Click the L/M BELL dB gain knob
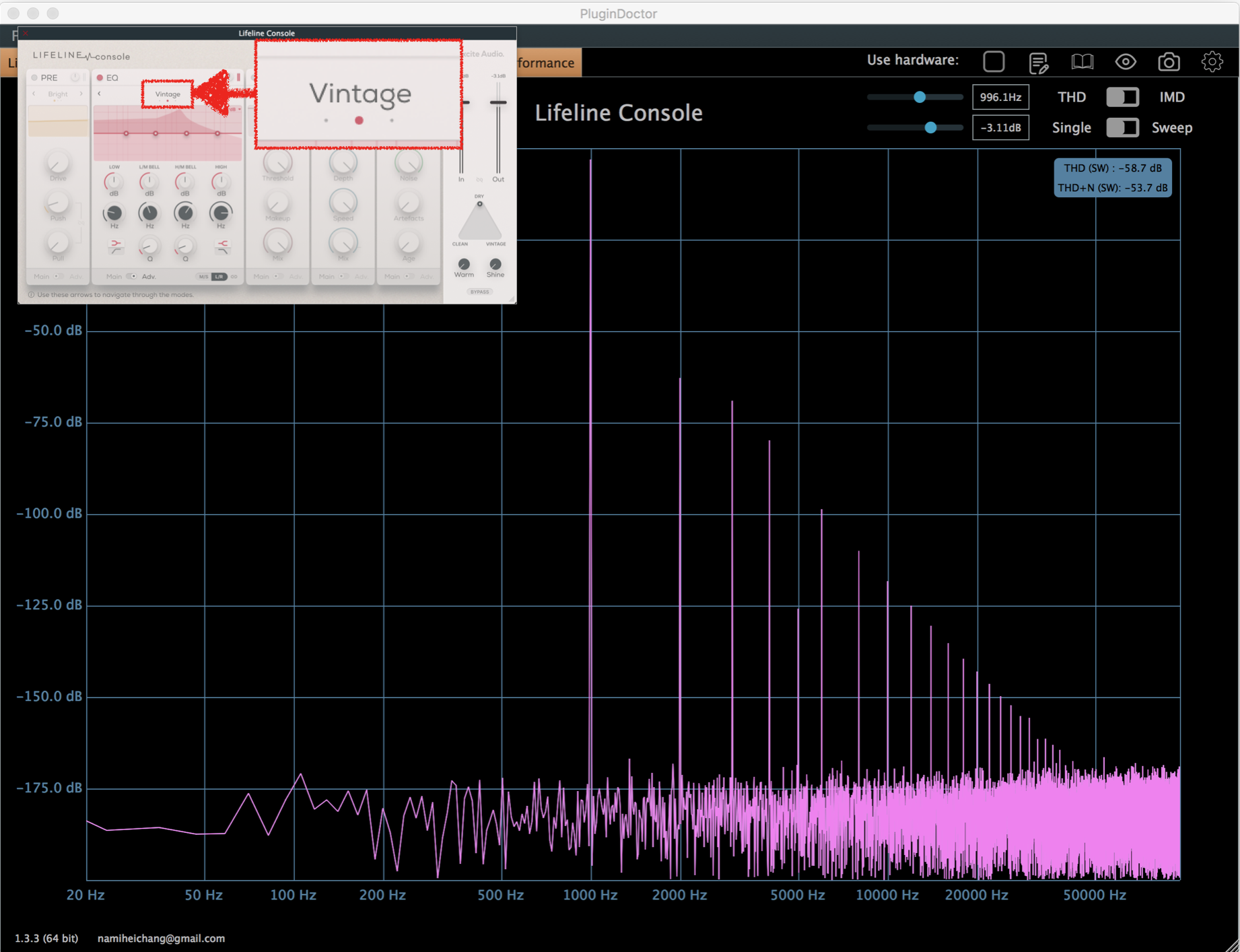Image resolution: width=1240 pixels, height=952 pixels. point(149,181)
